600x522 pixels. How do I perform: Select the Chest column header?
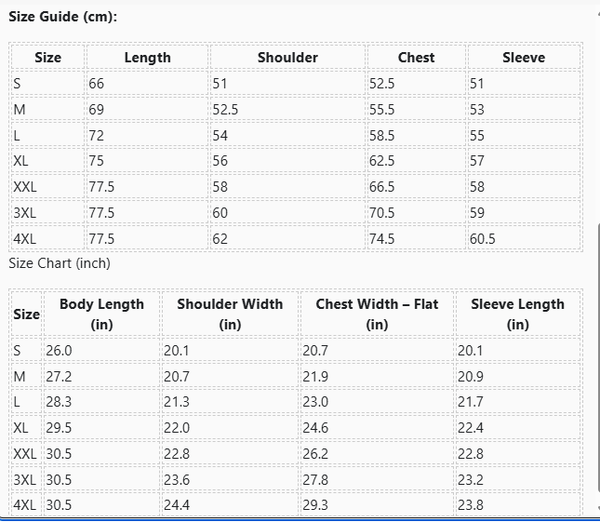click(x=416, y=58)
